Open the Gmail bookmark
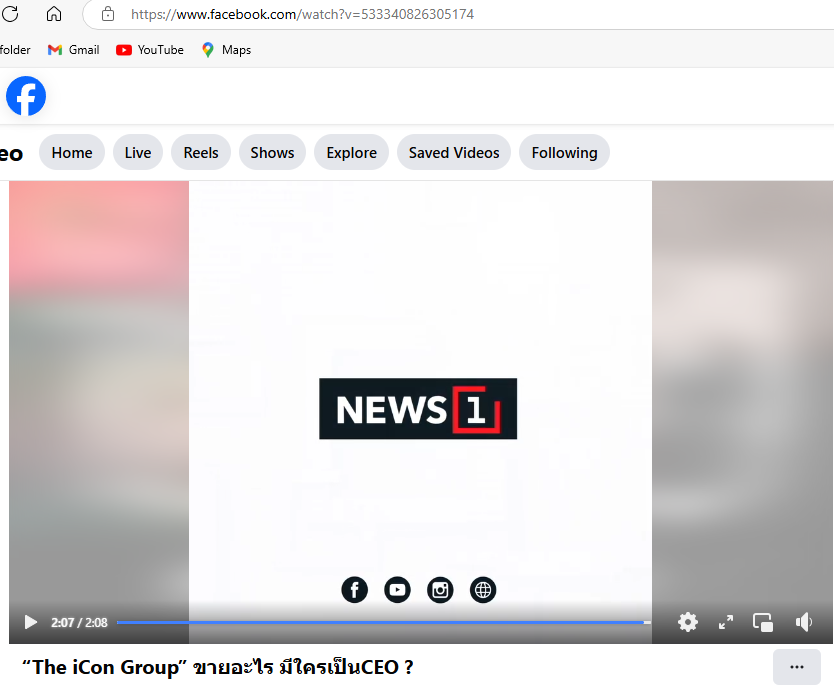Image resolution: width=834 pixels, height=689 pixels. pyautogui.click(x=73, y=50)
